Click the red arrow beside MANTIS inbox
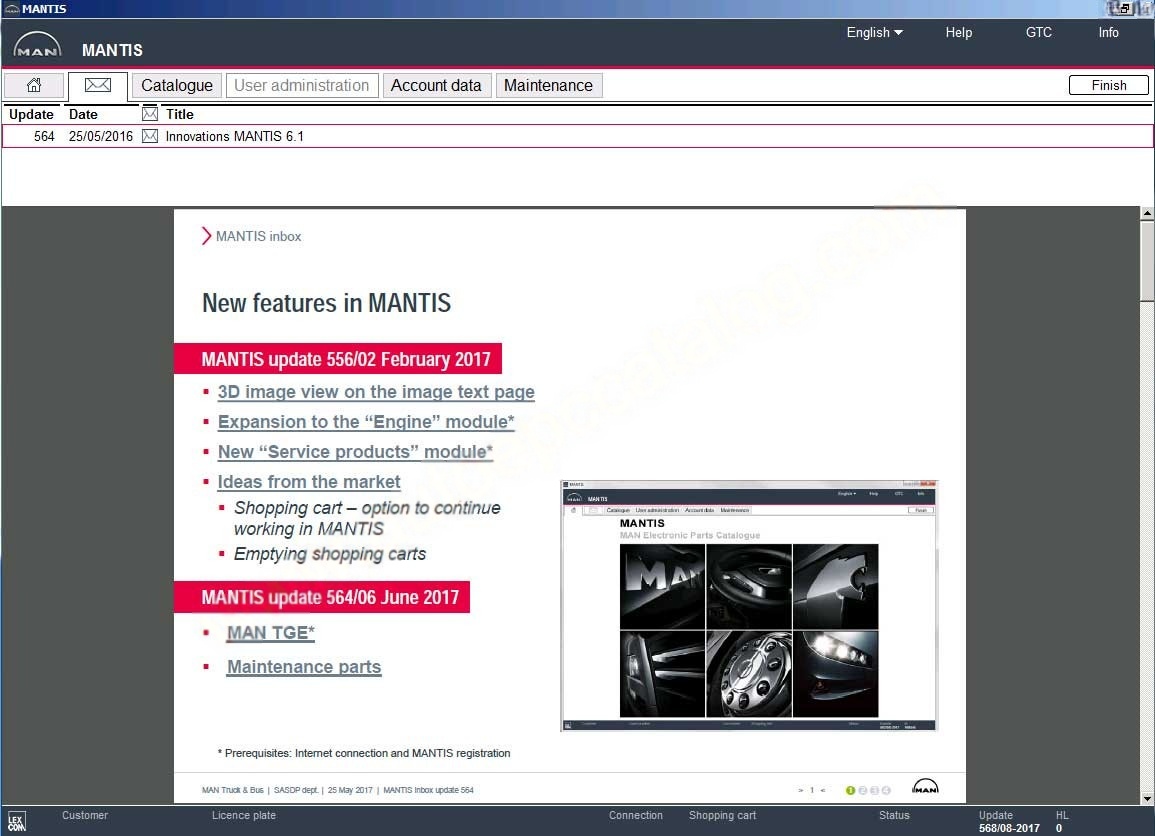The image size is (1155, 836). tap(206, 236)
